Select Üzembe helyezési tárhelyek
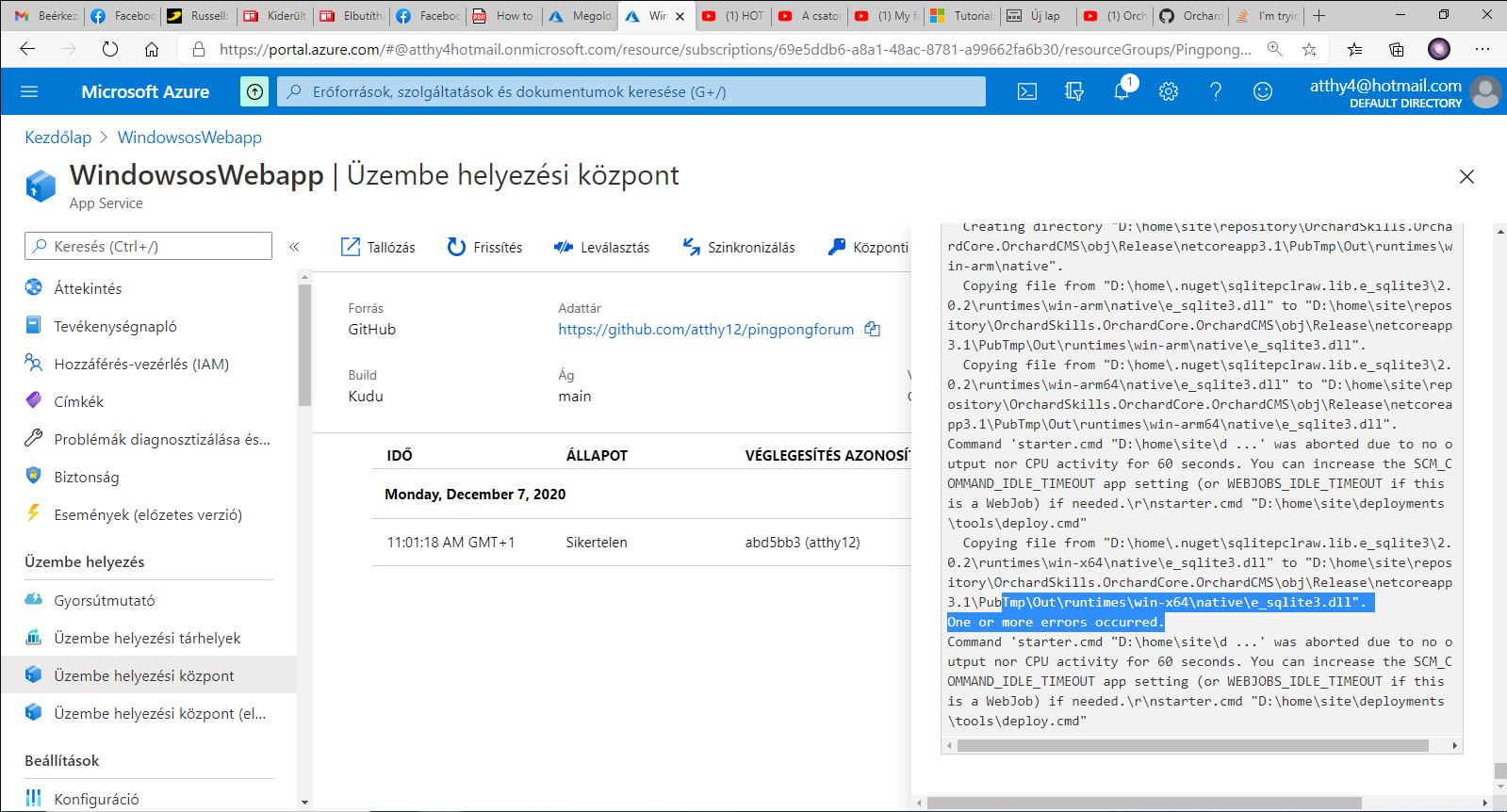Viewport: 1507px width, 812px height. 149,638
